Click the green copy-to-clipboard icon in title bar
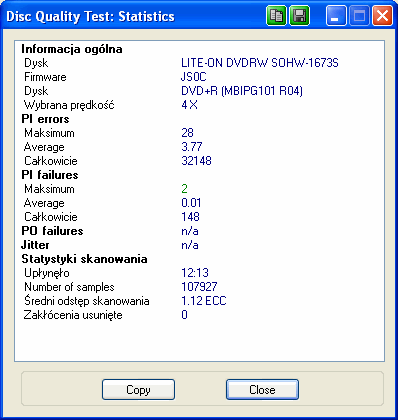The image size is (398, 420). coord(276,16)
